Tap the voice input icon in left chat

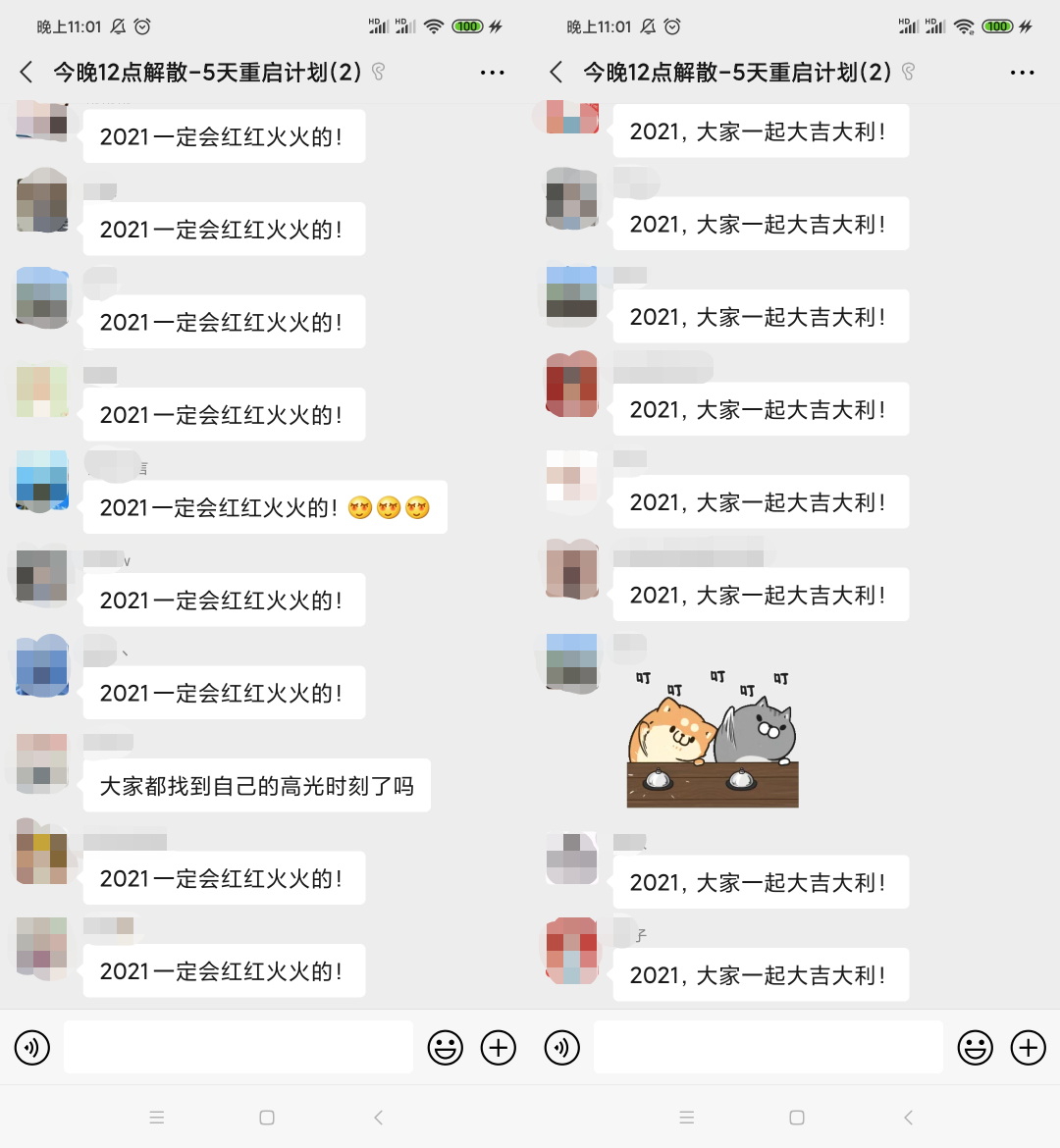pyautogui.click(x=32, y=1048)
